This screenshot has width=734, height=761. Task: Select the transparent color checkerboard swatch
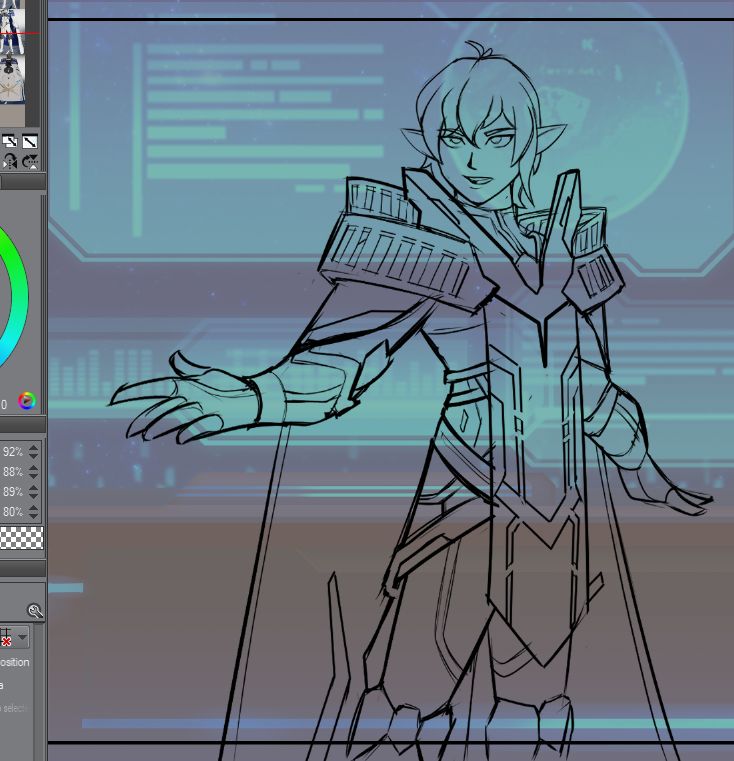pyautogui.click(x=21, y=538)
